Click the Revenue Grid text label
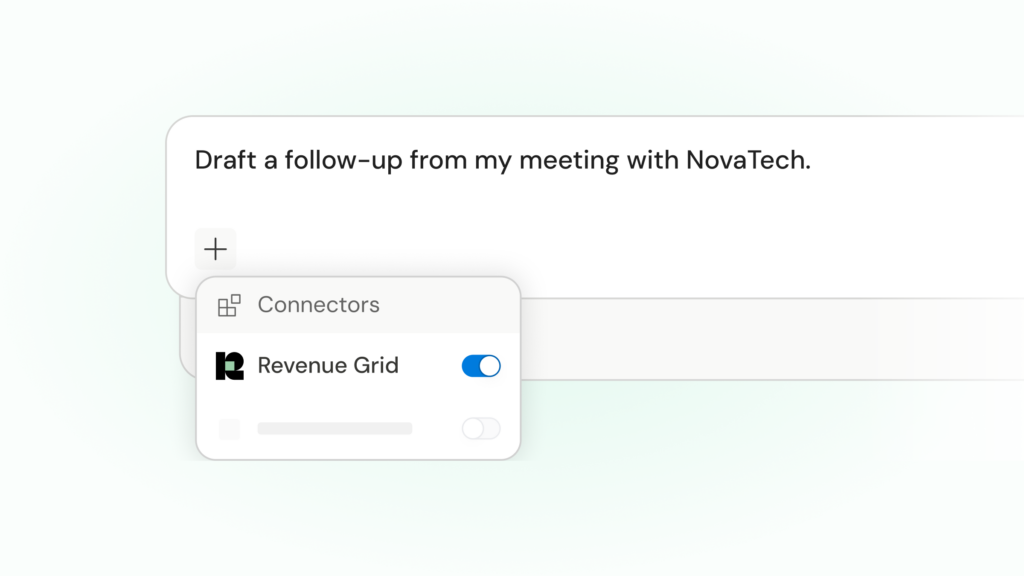1024x576 pixels. [328, 365]
